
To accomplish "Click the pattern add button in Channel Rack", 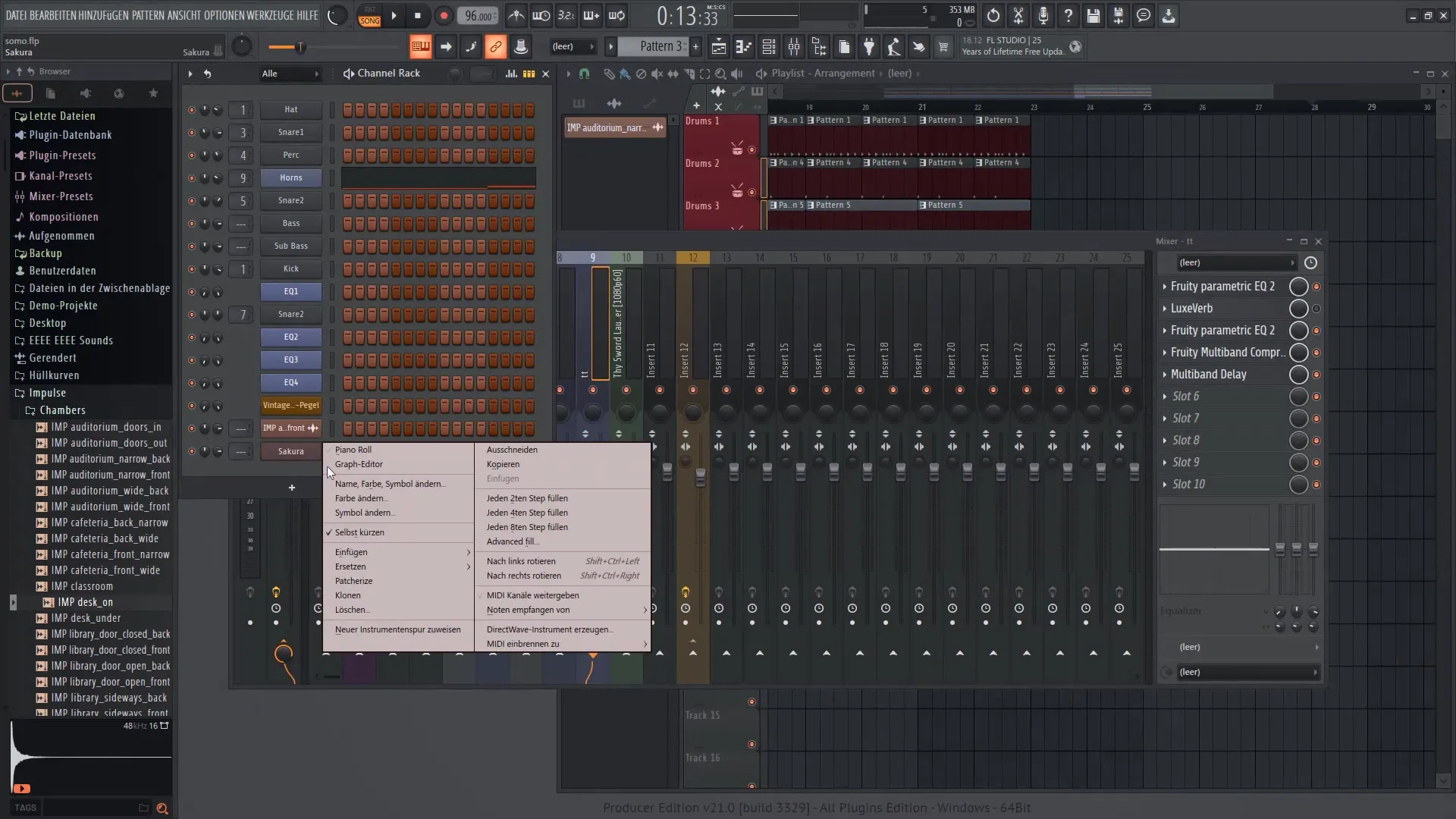I will [x=292, y=488].
